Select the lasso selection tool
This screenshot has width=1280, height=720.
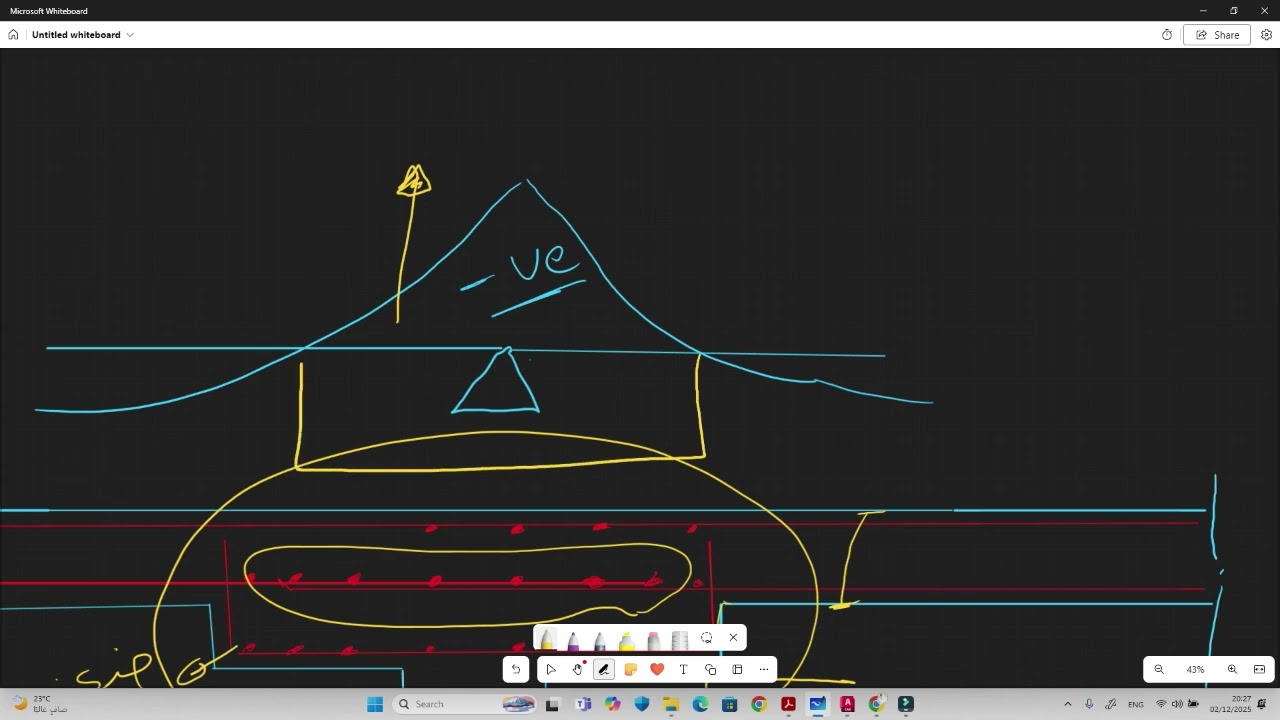click(x=707, y=638)
